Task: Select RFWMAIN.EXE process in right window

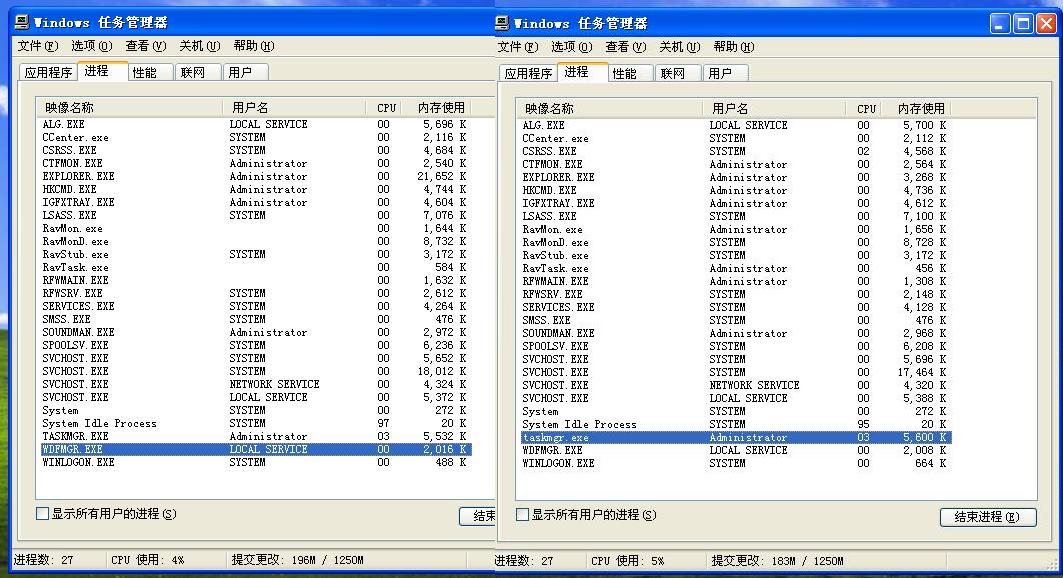Action: point(736,281)
